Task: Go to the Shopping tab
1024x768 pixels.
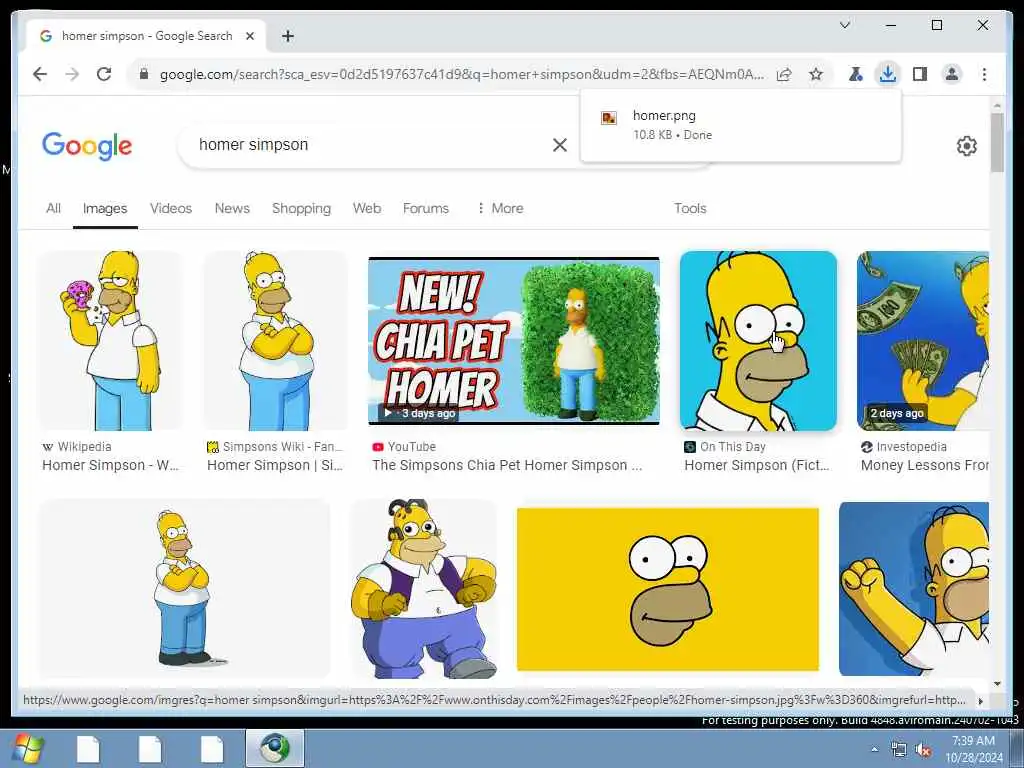Action: point(301,208)
